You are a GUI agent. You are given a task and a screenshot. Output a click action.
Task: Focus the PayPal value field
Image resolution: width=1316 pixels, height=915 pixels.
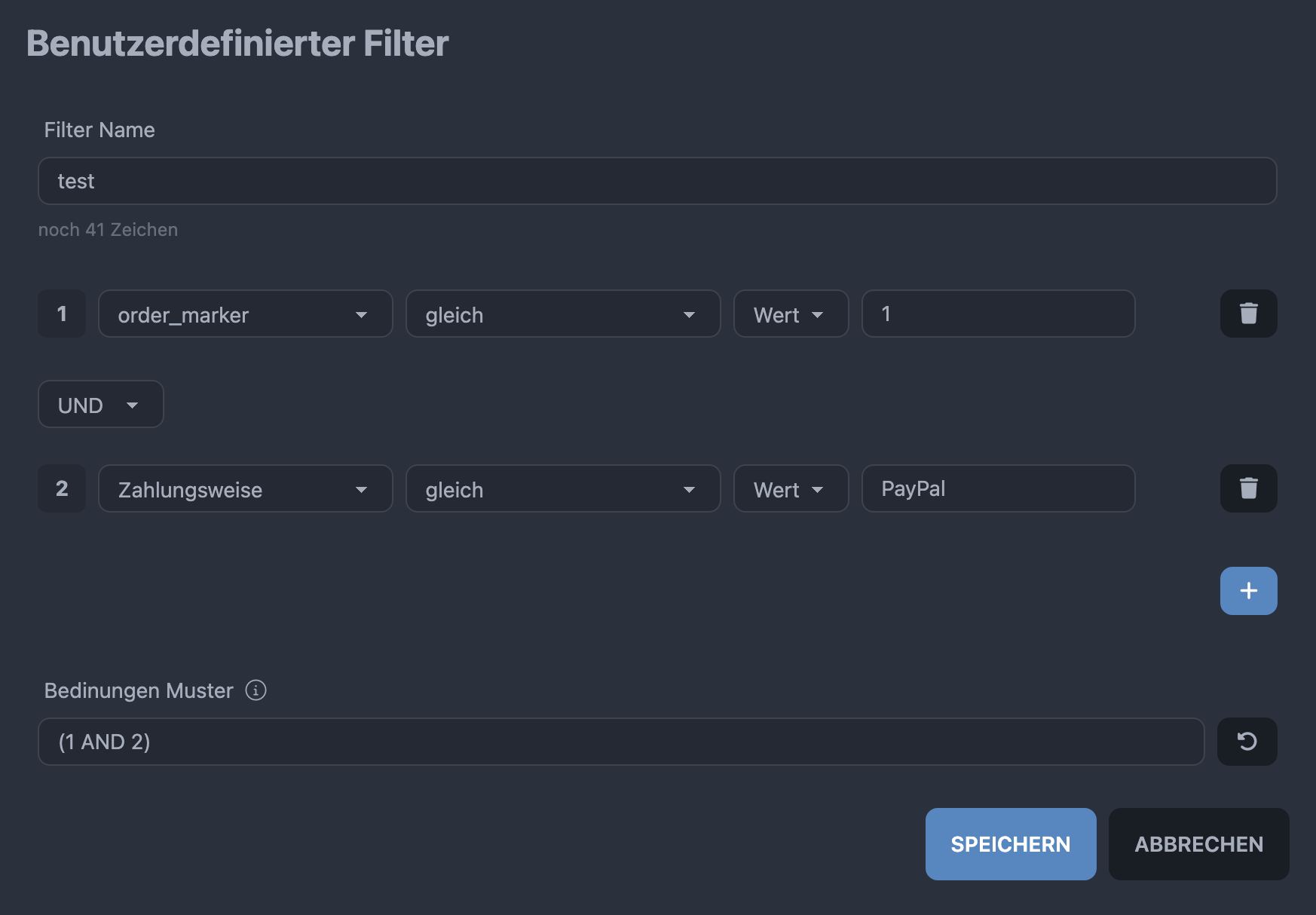[x=999, y=488]
